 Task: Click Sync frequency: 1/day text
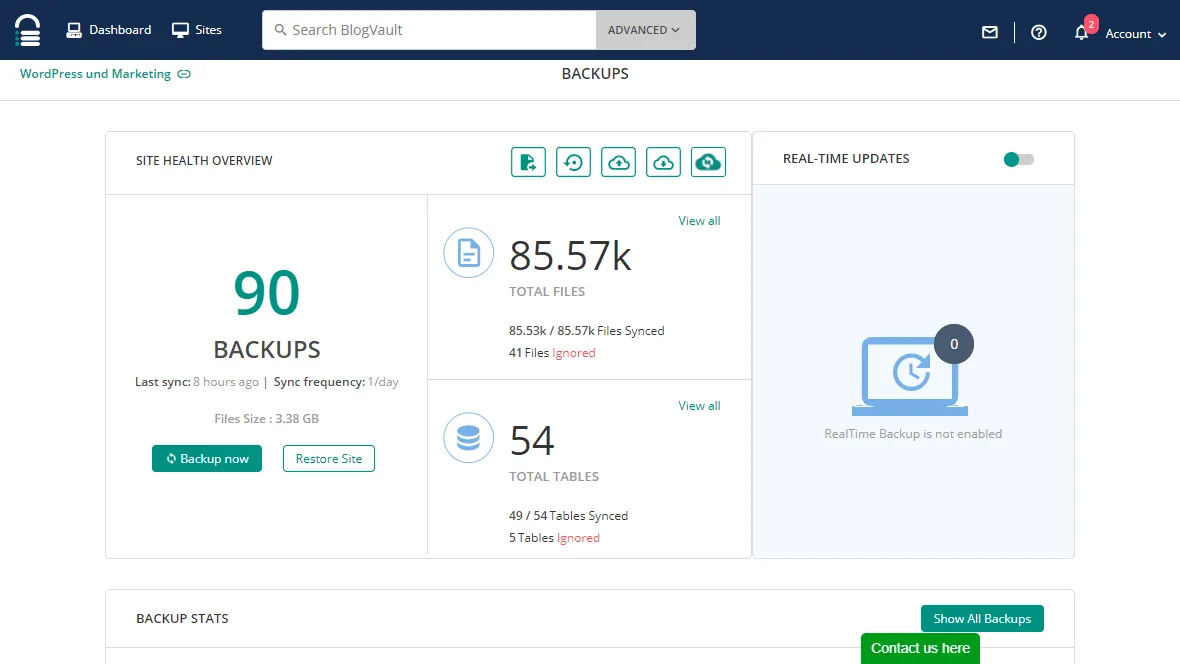[x=336, y=382]
